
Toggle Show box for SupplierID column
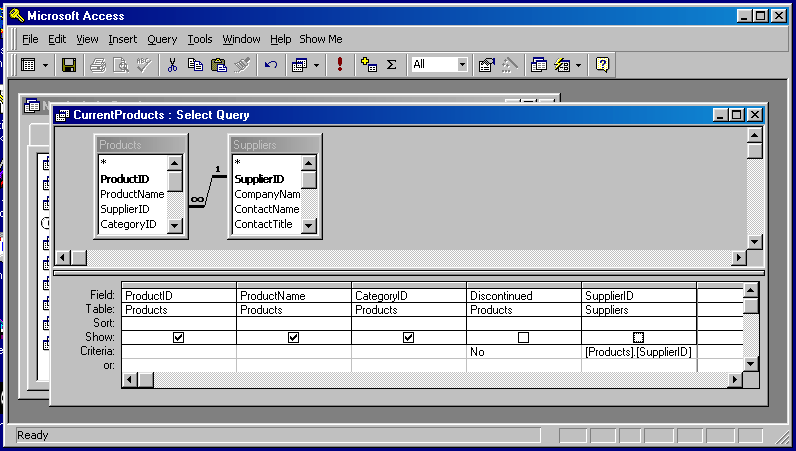(639, 337)
